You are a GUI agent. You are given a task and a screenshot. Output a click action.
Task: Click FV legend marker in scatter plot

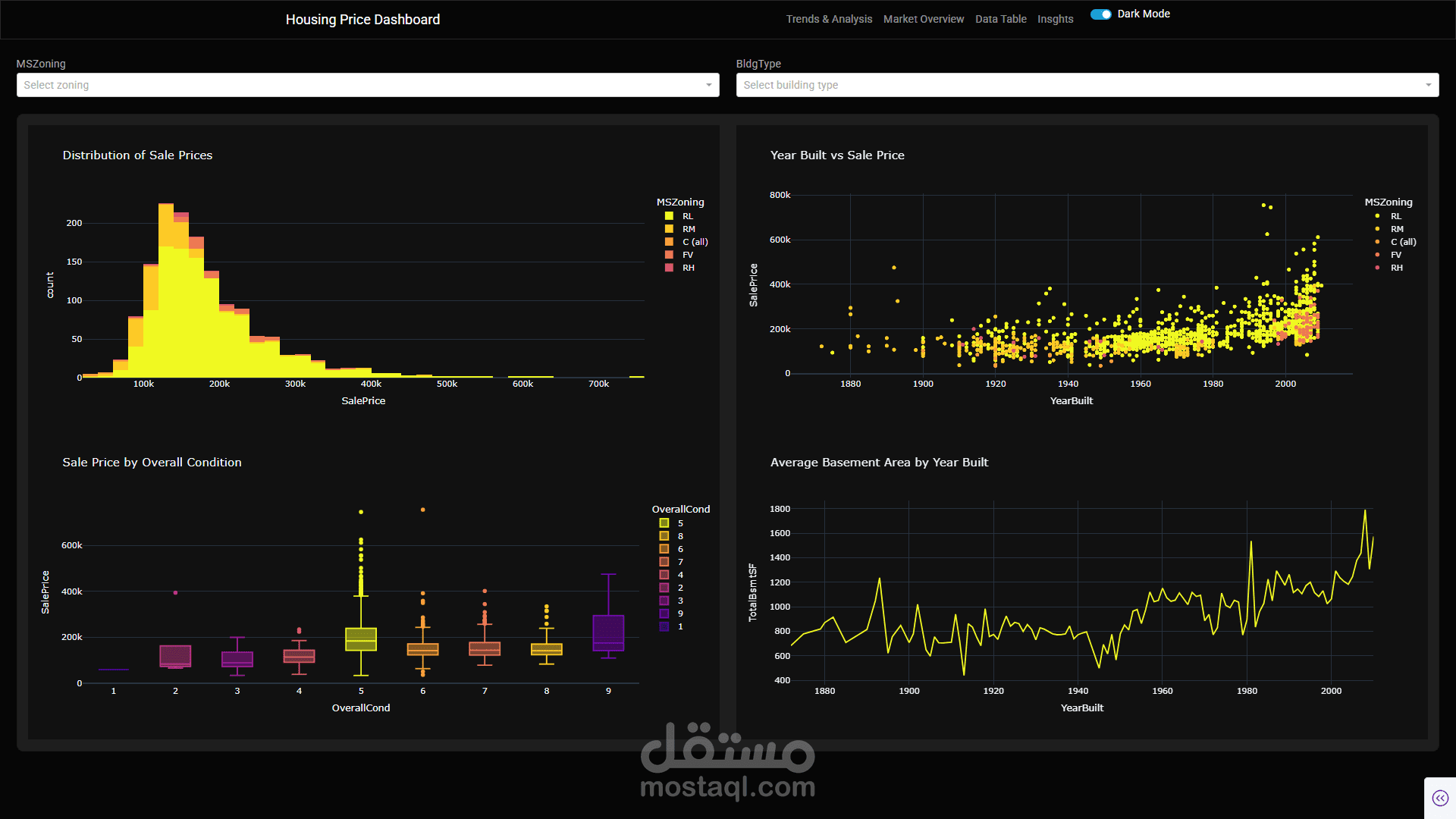[x=1377, y=255]
